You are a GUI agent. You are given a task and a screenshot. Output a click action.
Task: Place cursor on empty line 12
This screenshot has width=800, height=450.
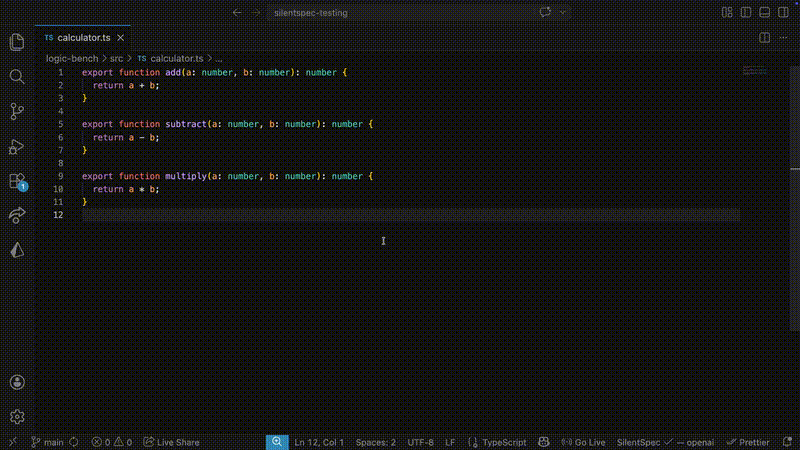411,215
